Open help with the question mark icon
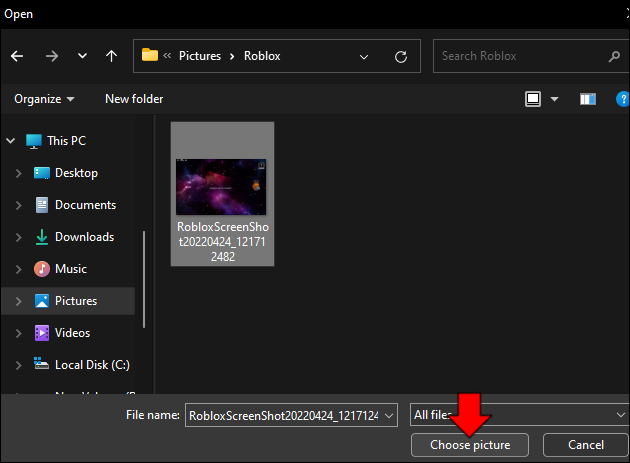 click(x=622, y=99)
